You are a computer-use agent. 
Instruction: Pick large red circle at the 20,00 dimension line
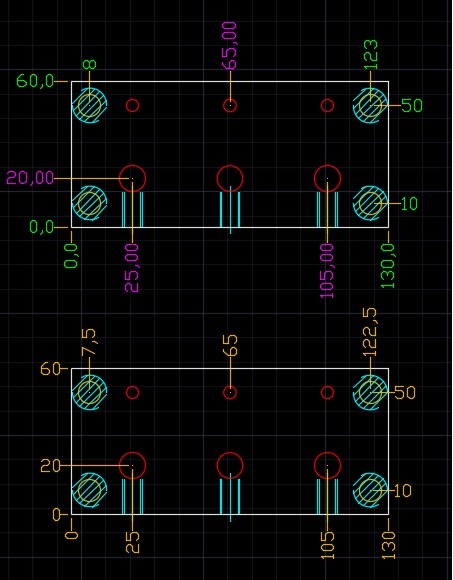click(132, 179)
